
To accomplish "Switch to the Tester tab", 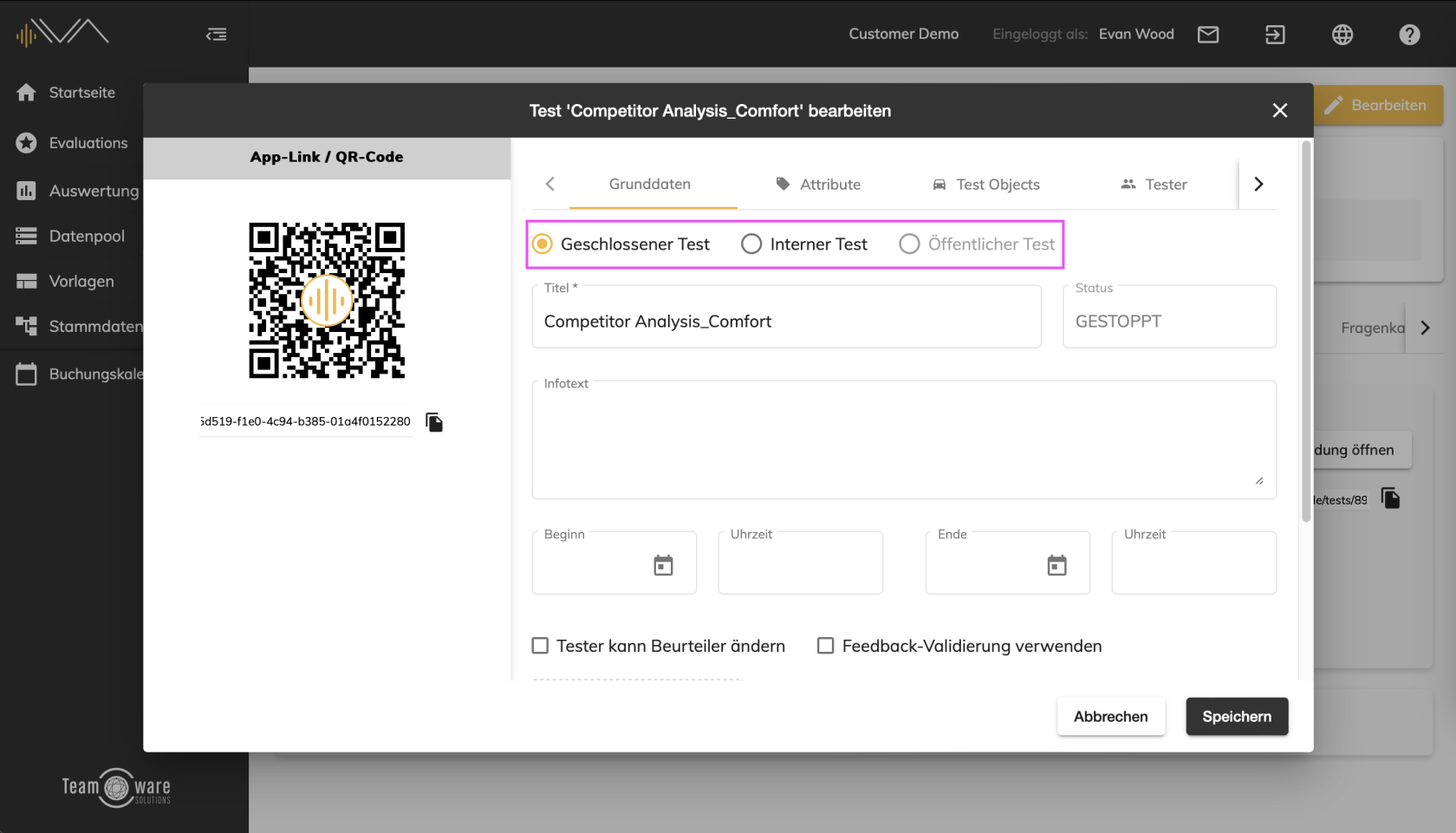I will point(1154,184).
